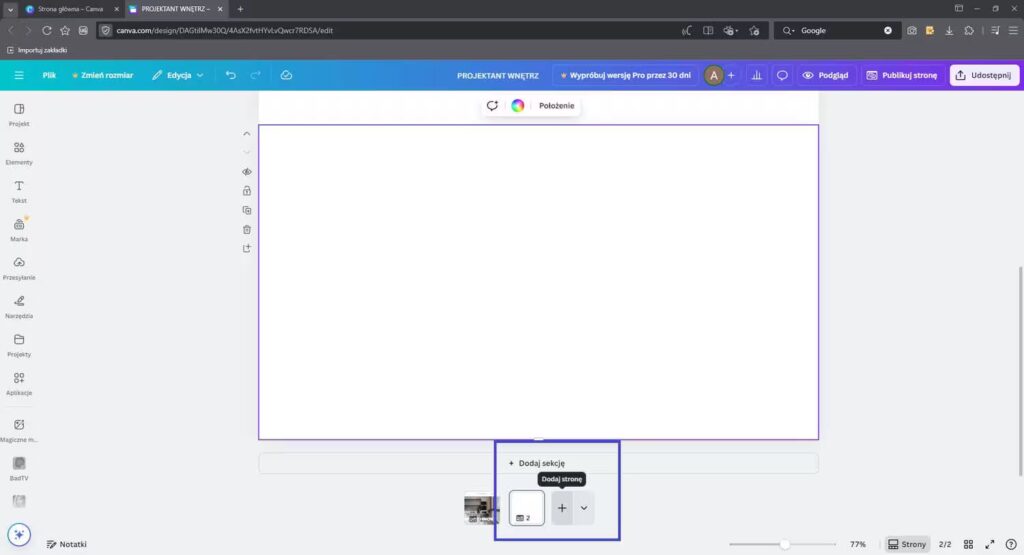This screenshot has width=1024, height=555.
Task: Open the comments speech bubble icon
Action: click(782, 75)
